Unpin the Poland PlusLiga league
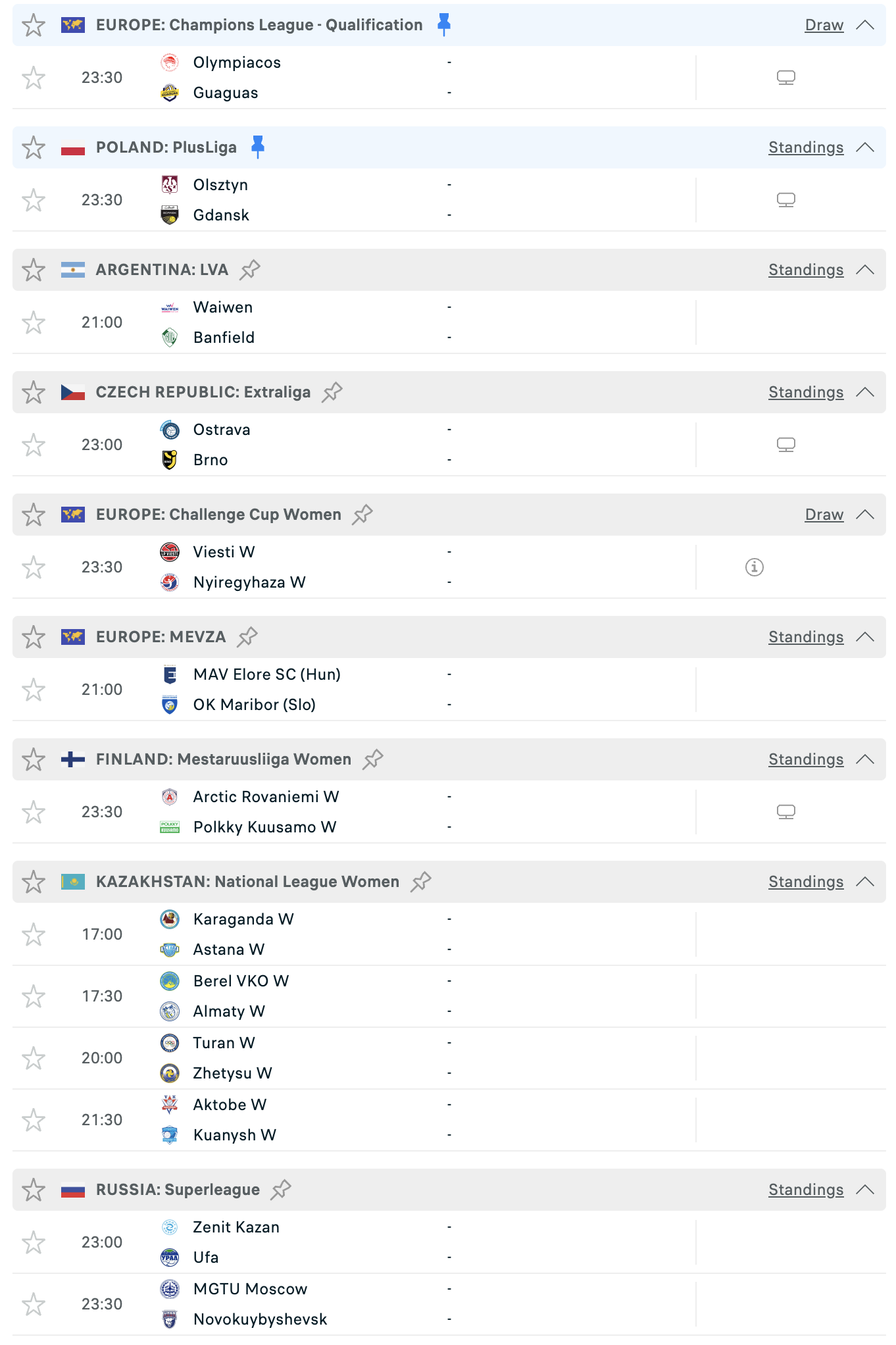This screenshot has width=896, height=1345. pyautogui.click(x=258, y=147)
